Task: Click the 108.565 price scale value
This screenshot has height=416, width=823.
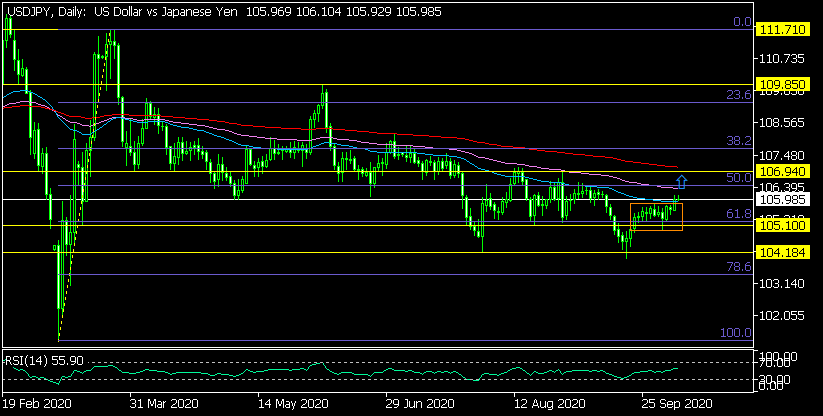Action: pyautogui.click(x=783, y=123)
